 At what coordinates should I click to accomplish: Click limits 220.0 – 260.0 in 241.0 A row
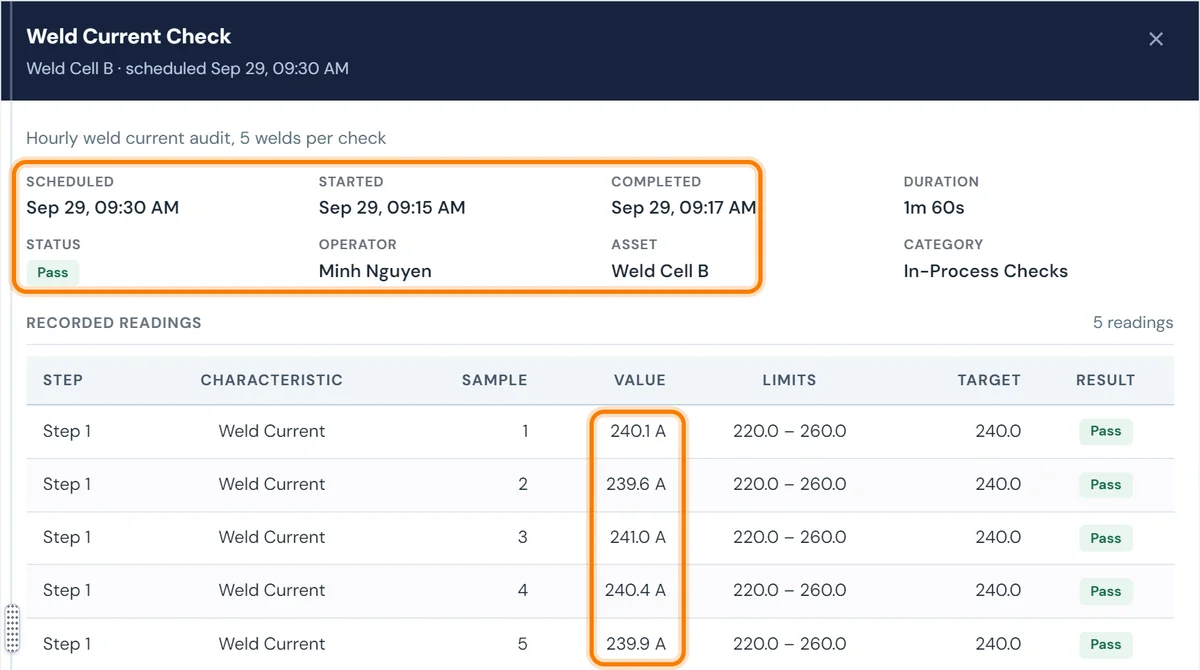pos(790,537)
